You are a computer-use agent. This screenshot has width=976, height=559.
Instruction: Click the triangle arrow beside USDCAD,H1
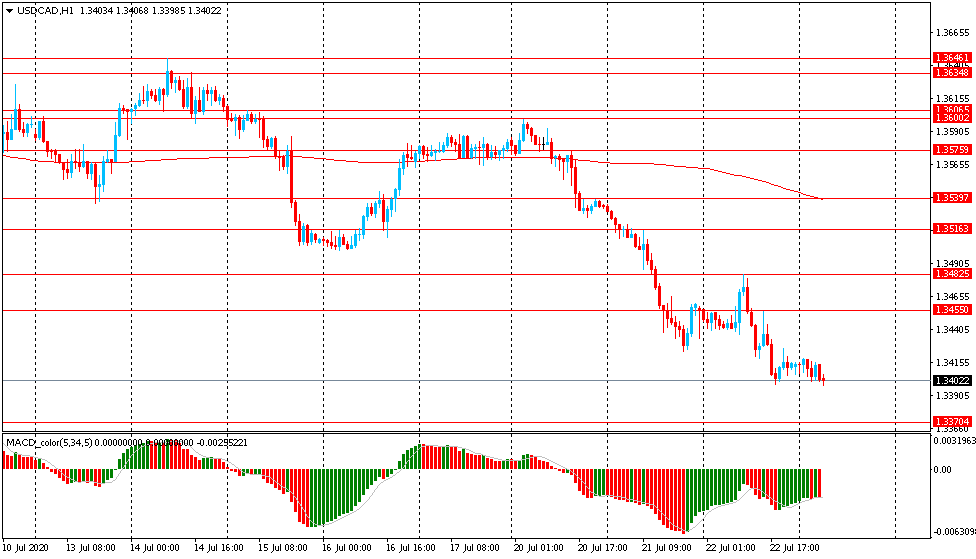[x=9, y=10]
